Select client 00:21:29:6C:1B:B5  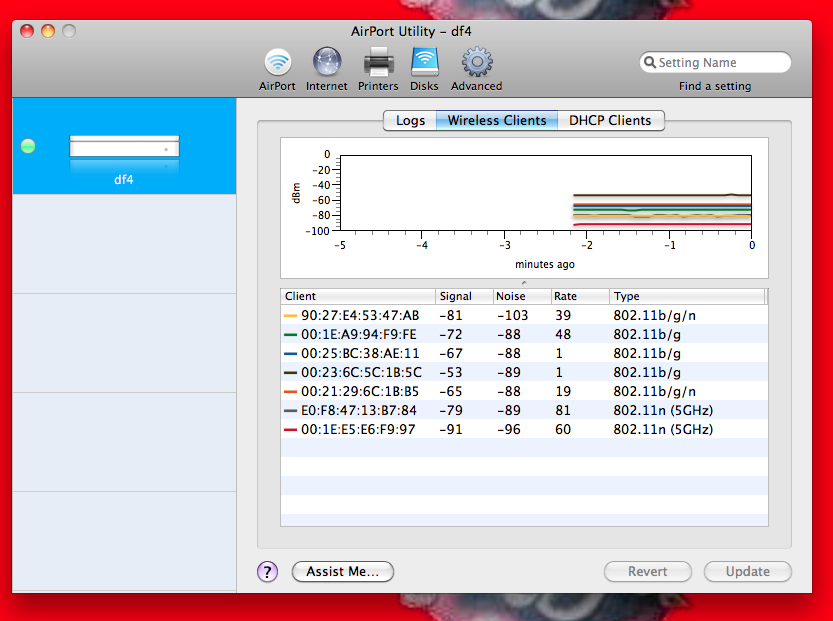(x=524, y=392)
